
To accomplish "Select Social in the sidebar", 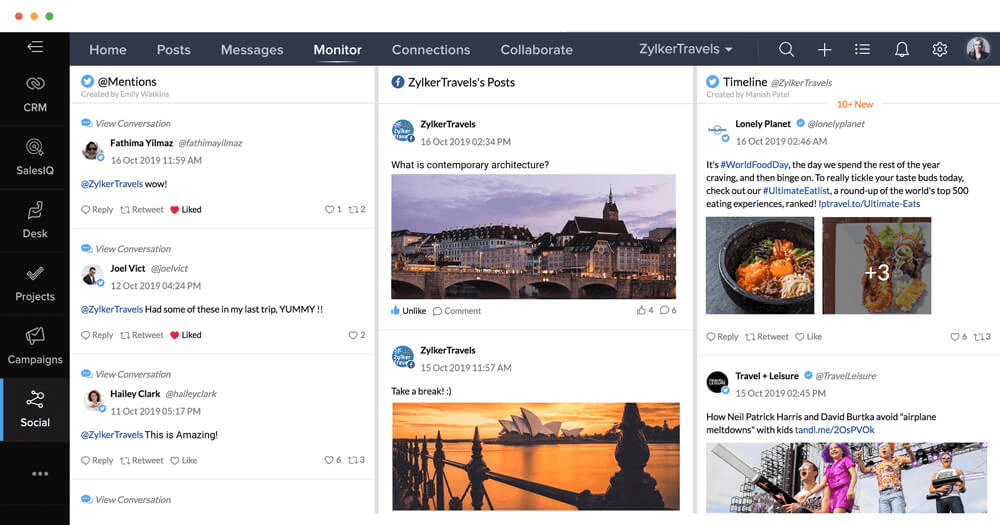I will coord(35,410).
